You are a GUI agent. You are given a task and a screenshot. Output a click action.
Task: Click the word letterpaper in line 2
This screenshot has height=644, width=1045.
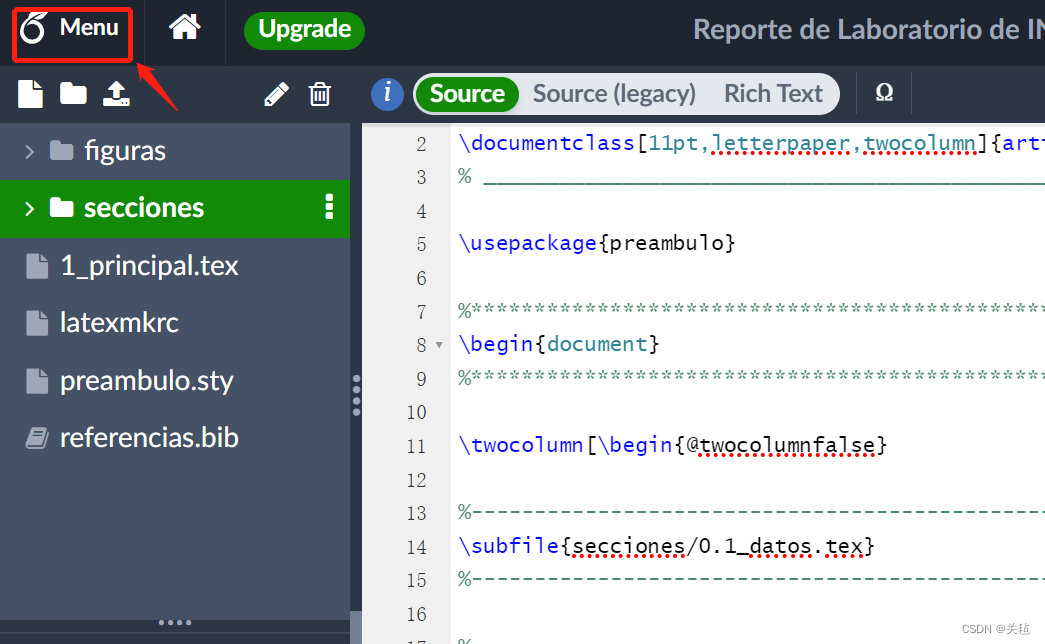(x=780, y=143)
